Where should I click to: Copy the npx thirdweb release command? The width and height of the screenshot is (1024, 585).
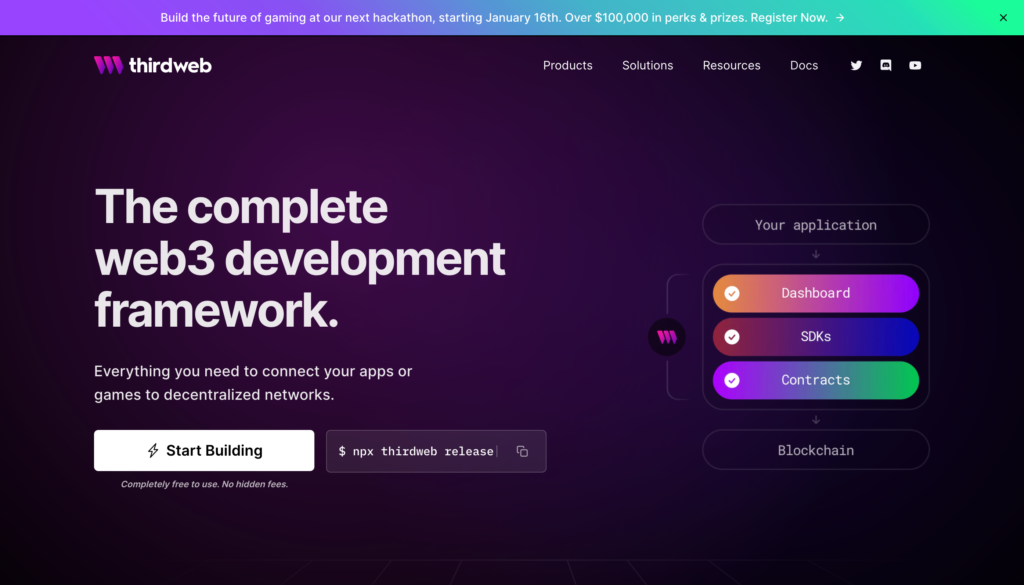(522, 451)
